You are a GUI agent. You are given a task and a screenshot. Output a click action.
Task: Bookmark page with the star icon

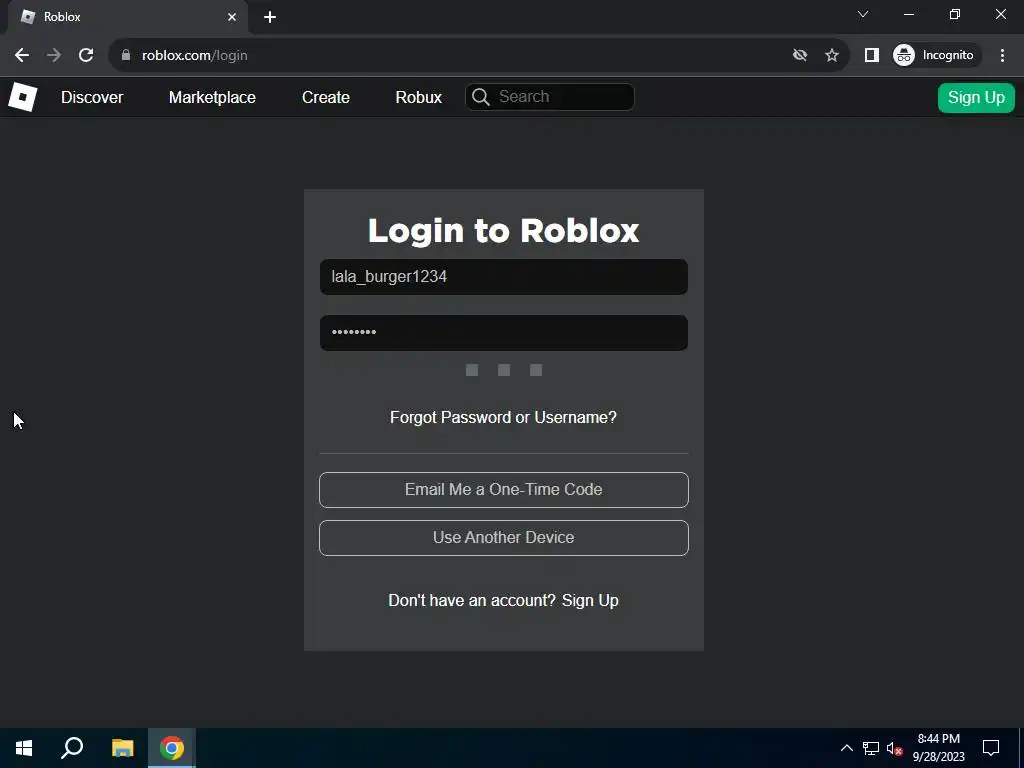tap(831, 56)
